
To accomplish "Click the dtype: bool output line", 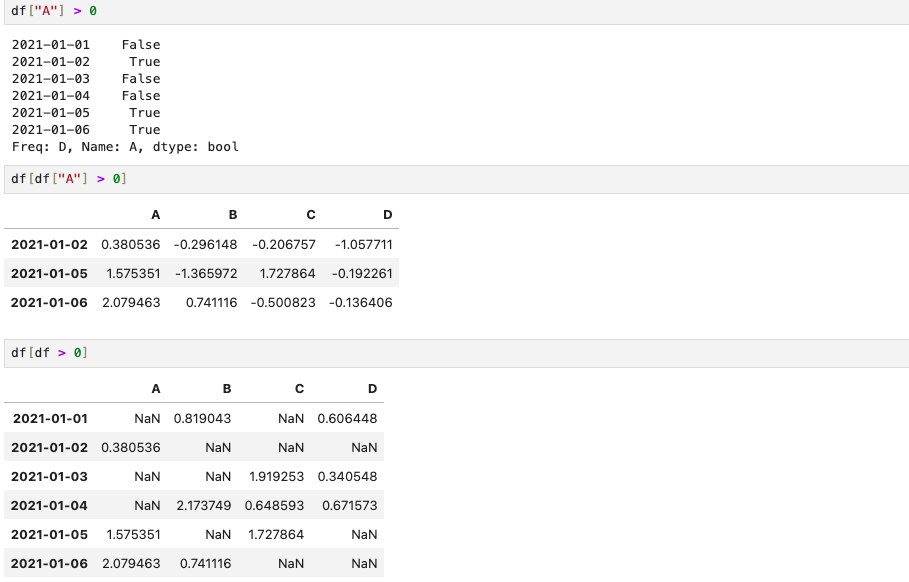I will click(125, 147).
